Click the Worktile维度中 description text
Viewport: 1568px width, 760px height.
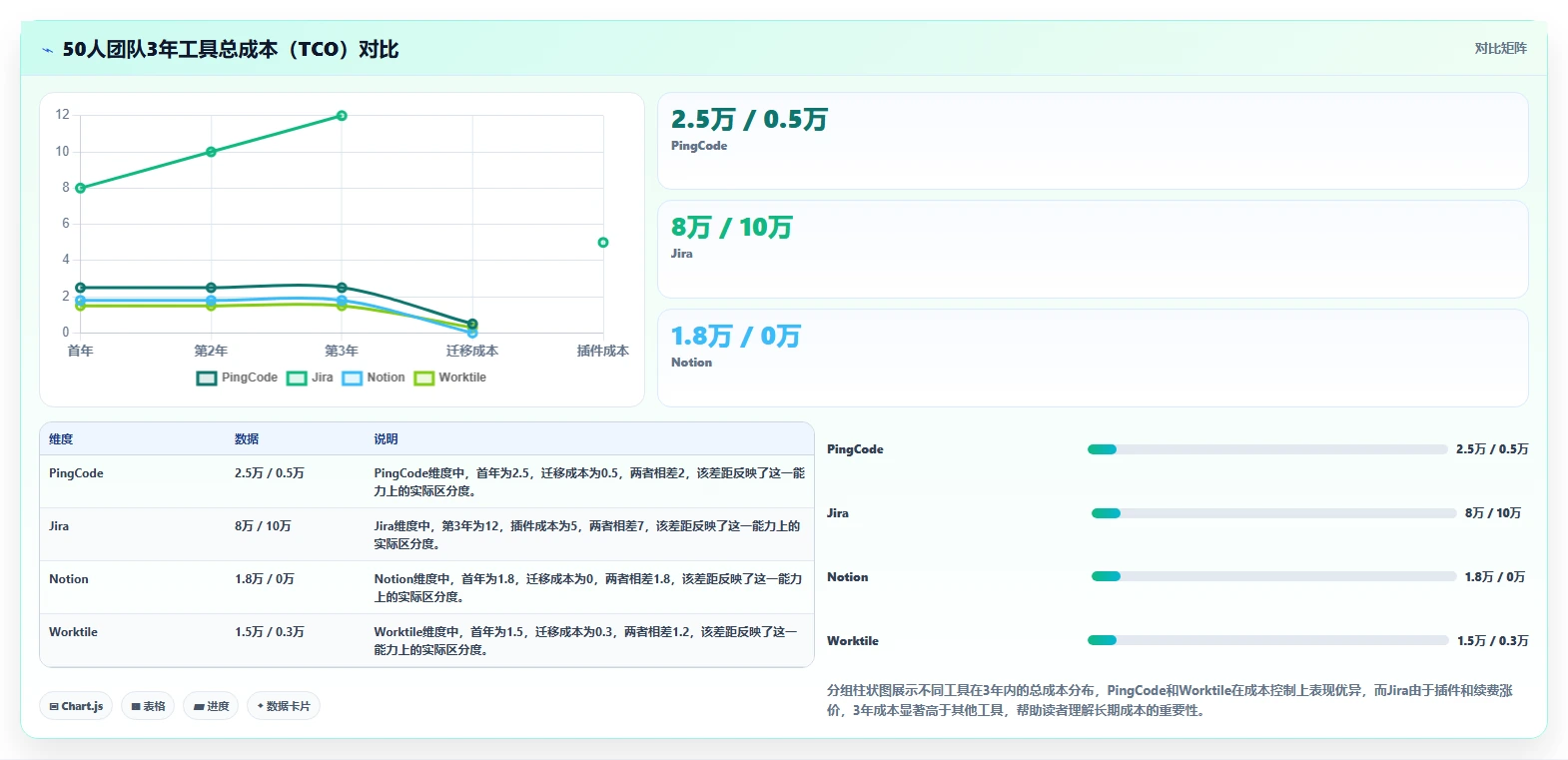pos(585,641)
